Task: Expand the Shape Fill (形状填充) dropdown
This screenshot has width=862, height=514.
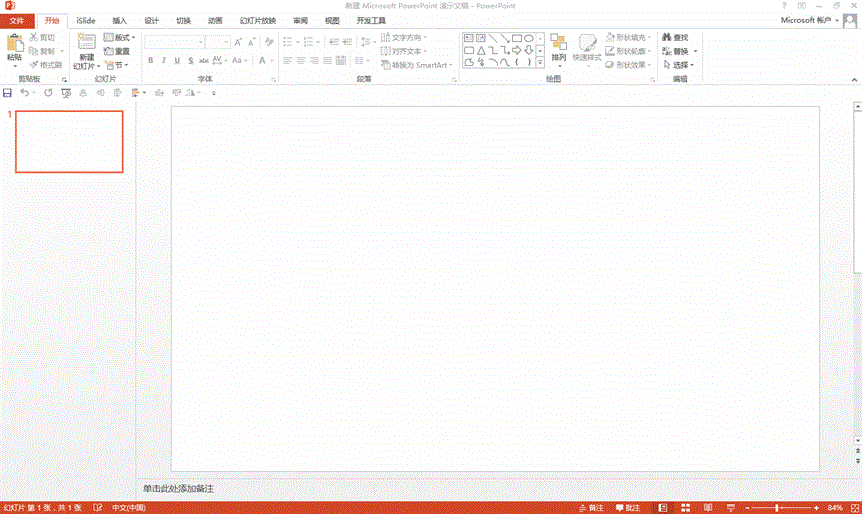Action: [629, 38]
